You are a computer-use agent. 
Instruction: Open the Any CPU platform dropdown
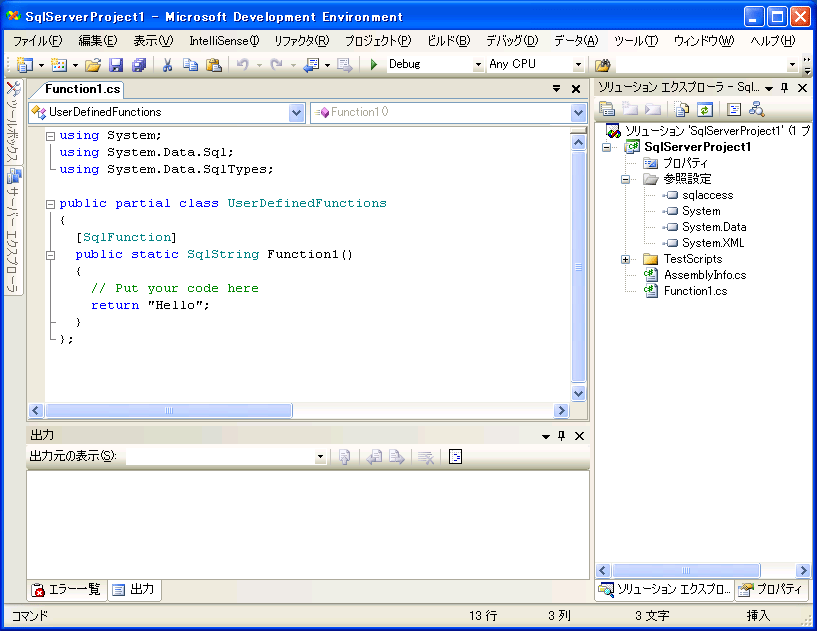click(x=578, y=65)
